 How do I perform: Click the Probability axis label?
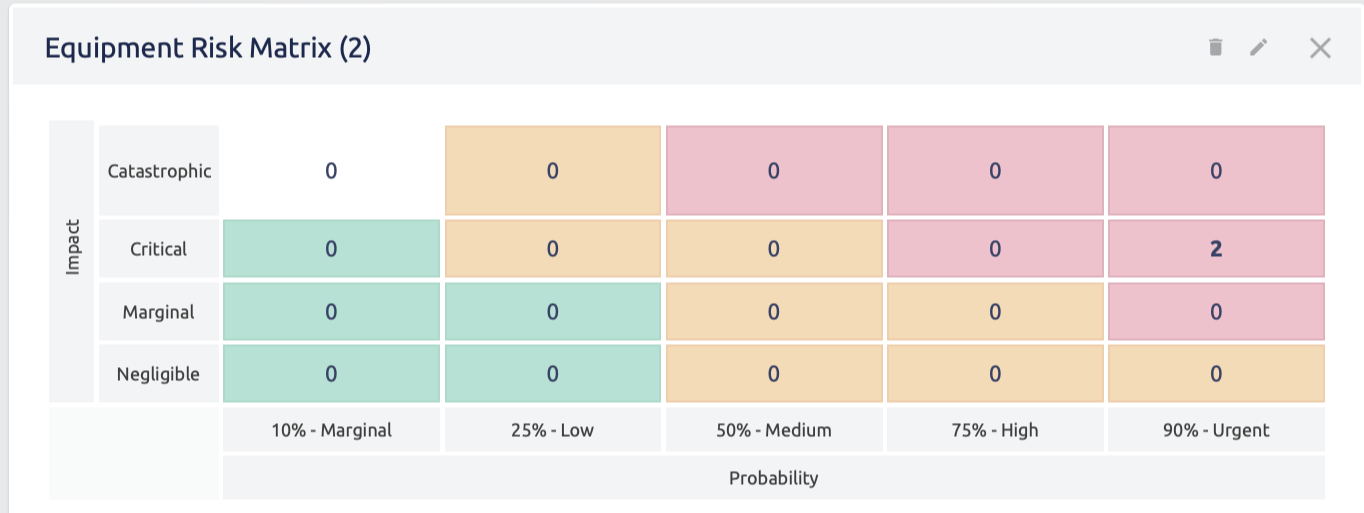773,478
